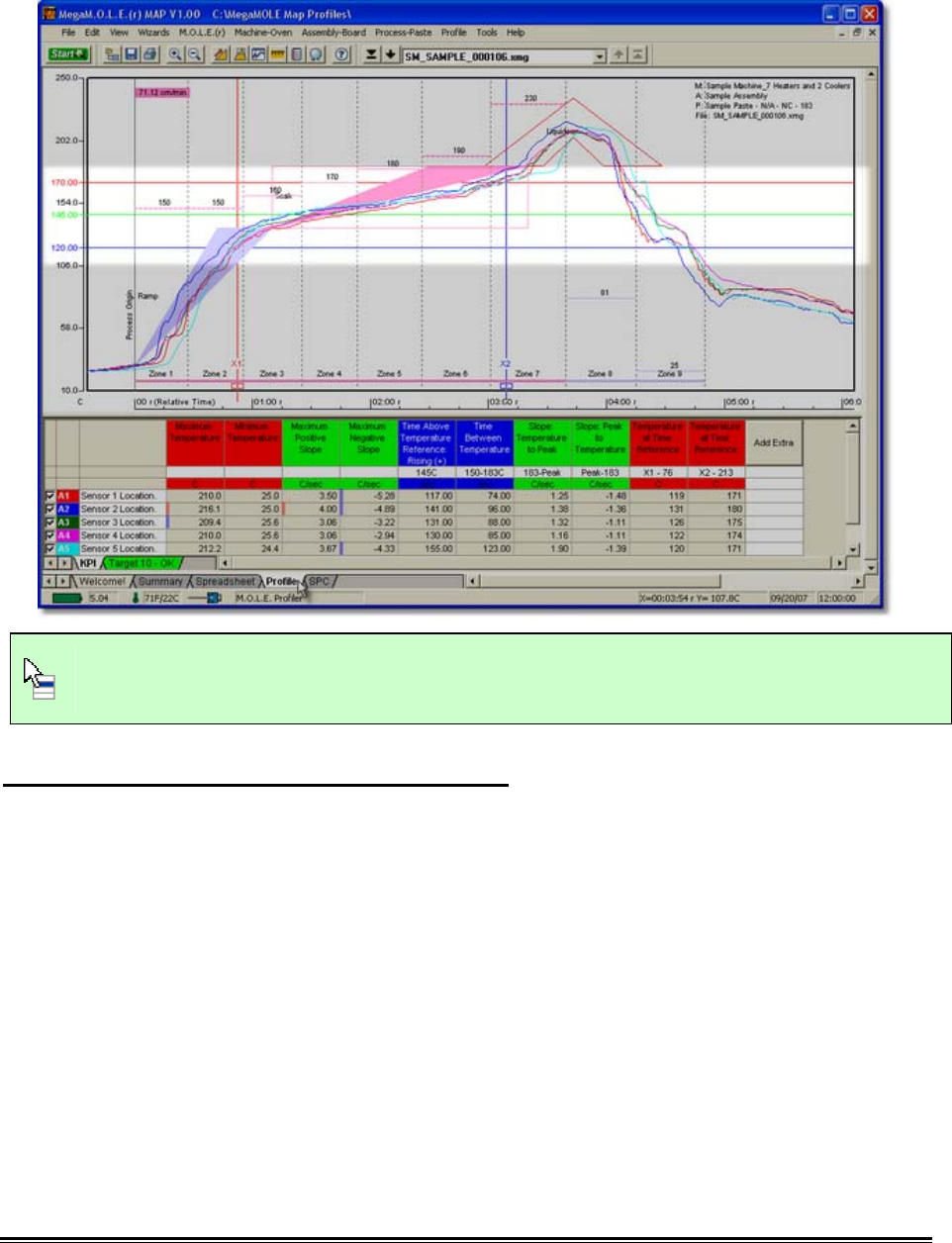Open the Profile menu
This screenshot has width=952, height=1243.
(x=454, y=33)
